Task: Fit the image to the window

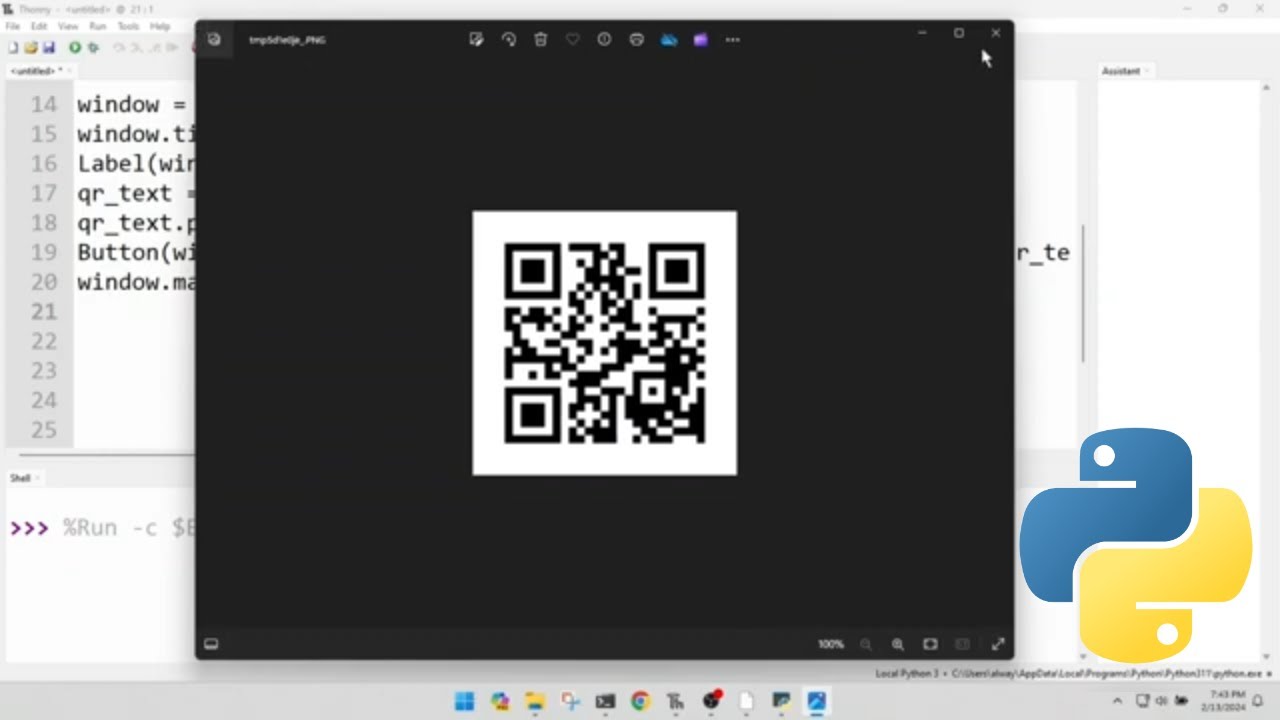Action: coord(930,644)
